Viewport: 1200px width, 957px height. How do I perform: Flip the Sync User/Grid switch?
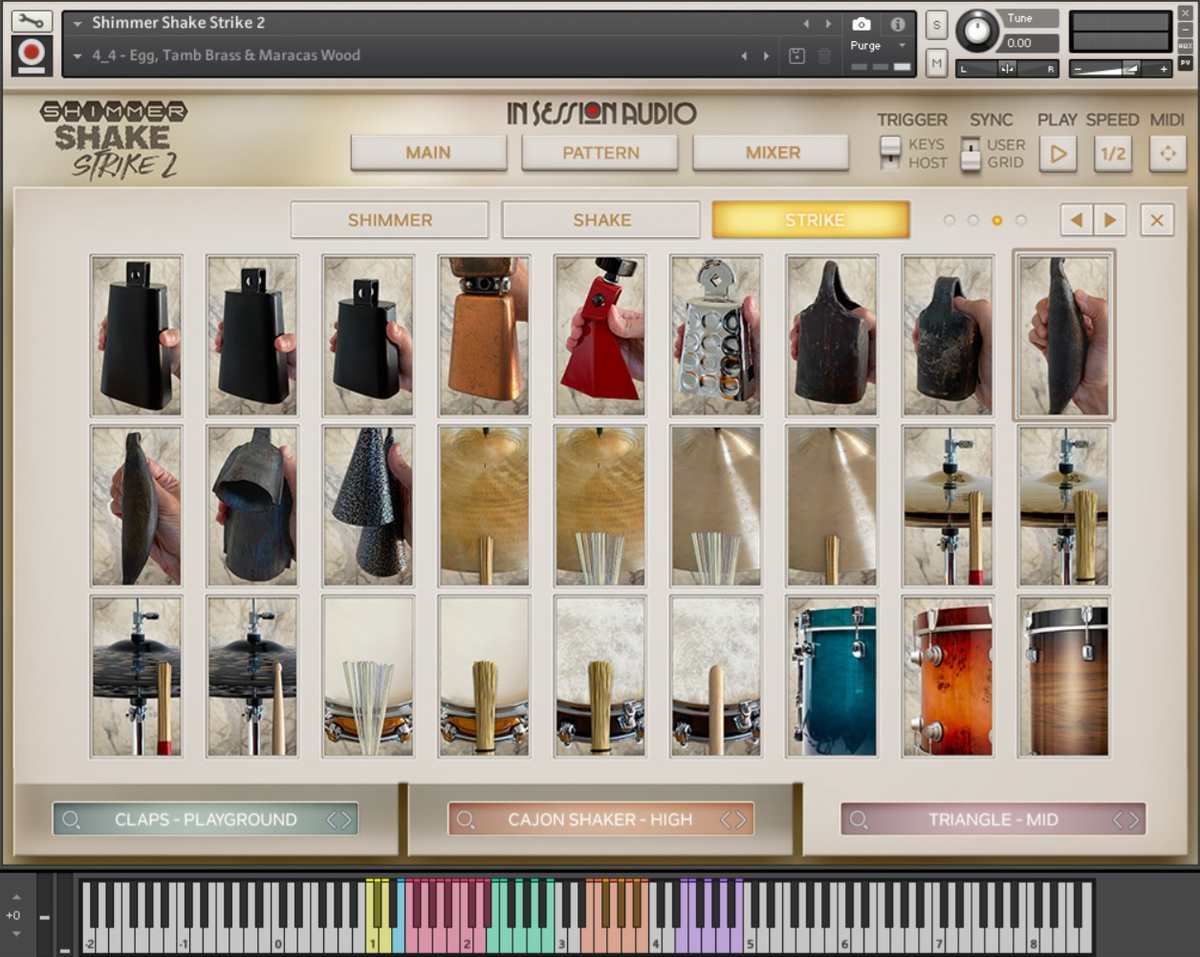click(x=970, y=153)
